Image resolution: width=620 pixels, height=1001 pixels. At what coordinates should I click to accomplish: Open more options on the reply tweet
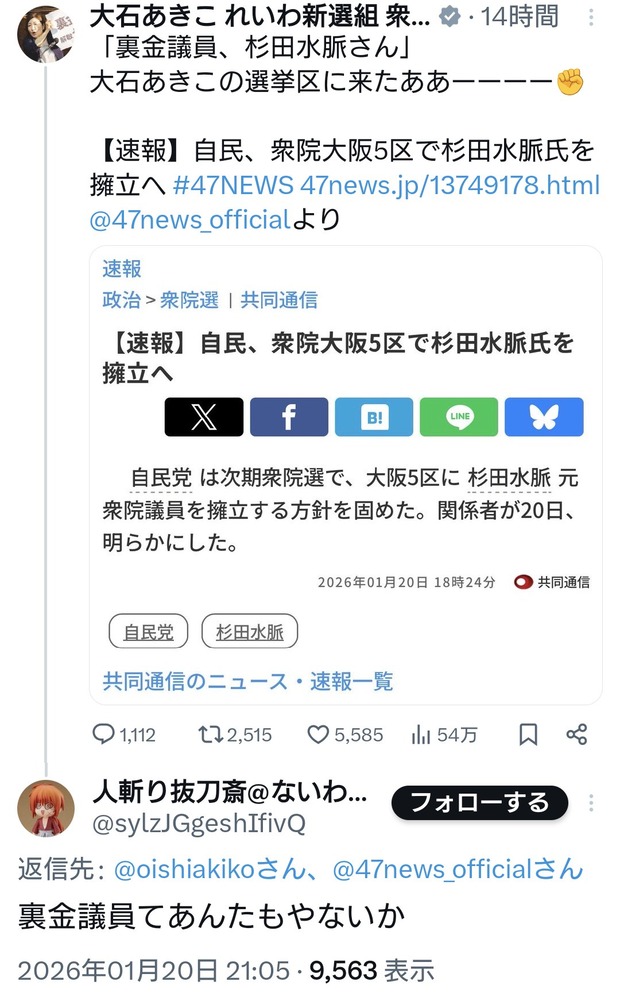click(591, 802)
